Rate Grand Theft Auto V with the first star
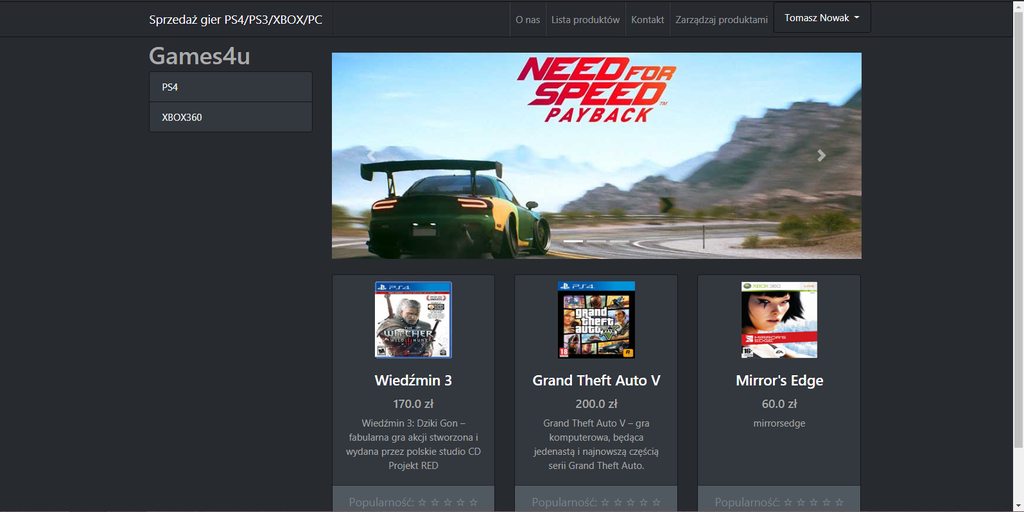 (605, 502)
